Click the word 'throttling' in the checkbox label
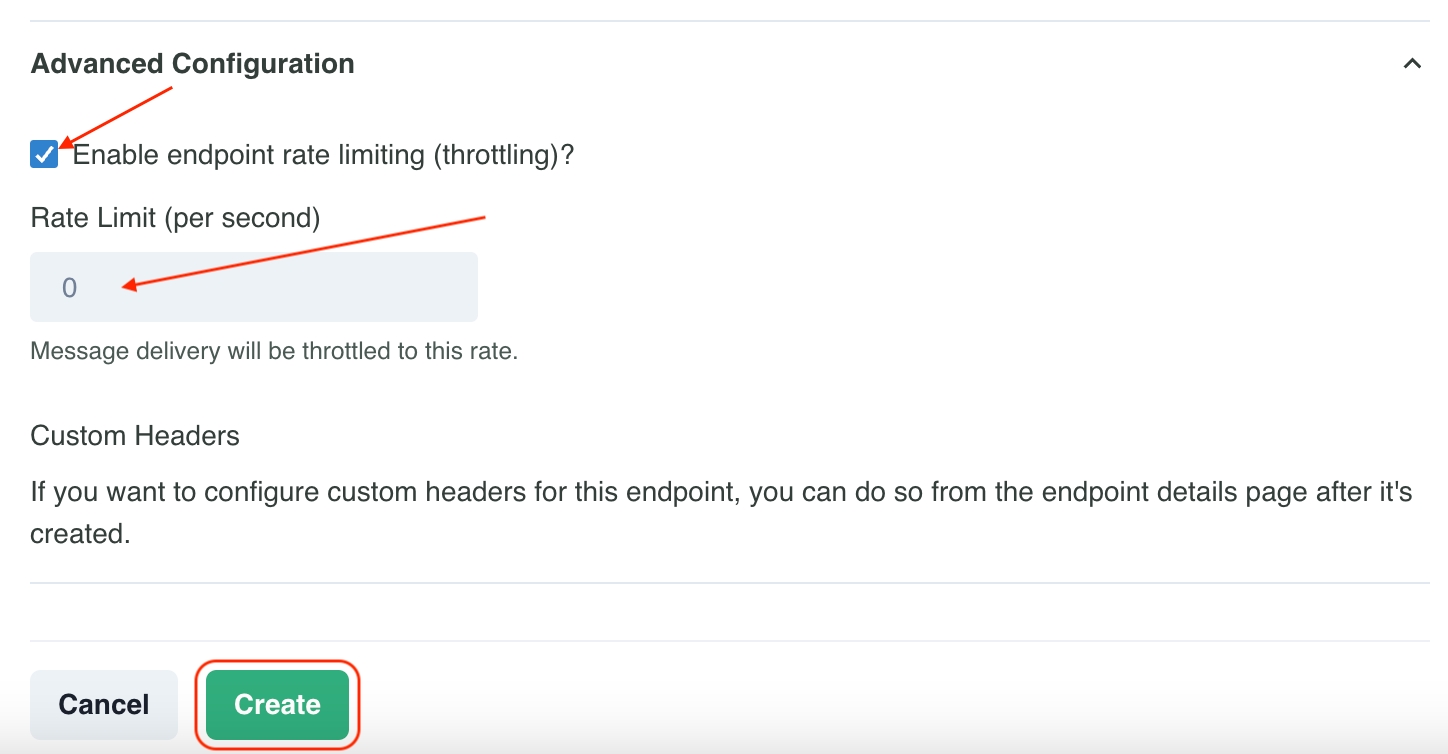Image resolution: width=1448 pixels, height=754 pixels. pyautogui.click(x=493, y=155)
